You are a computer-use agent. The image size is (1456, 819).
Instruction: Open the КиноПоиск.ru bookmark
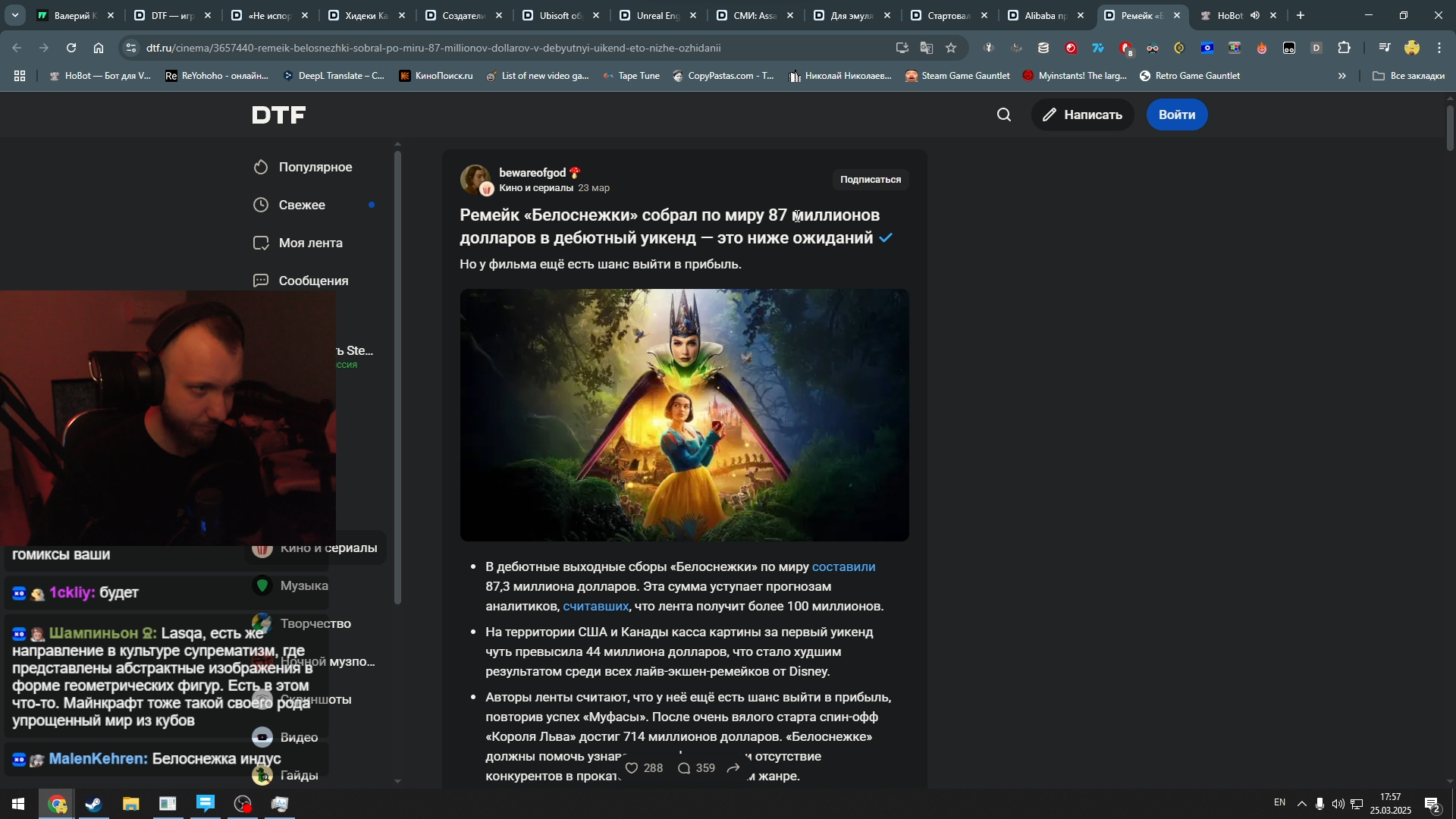[x=436, y=76]
